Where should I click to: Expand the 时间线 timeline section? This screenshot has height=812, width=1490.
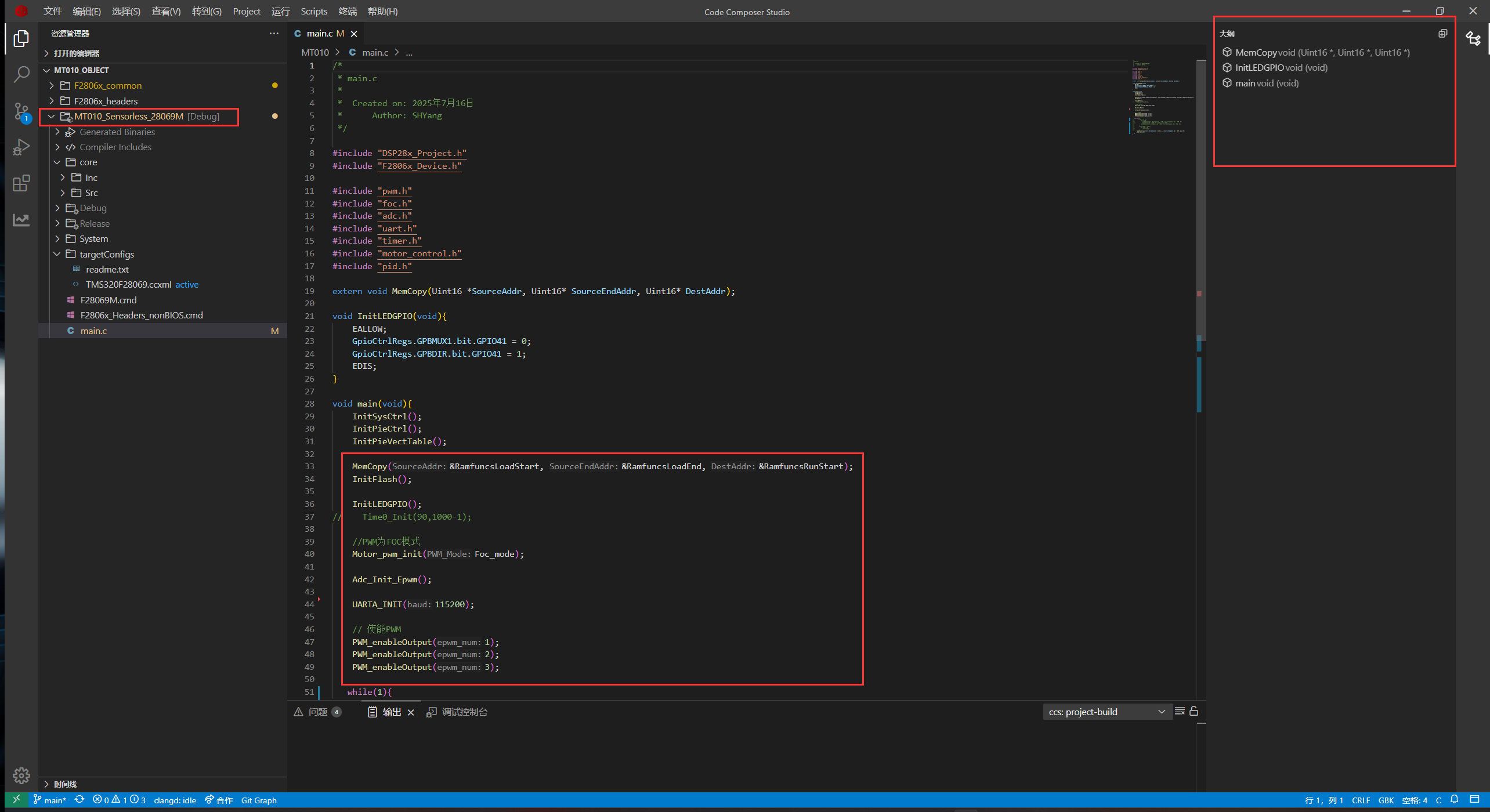[65, 784]
